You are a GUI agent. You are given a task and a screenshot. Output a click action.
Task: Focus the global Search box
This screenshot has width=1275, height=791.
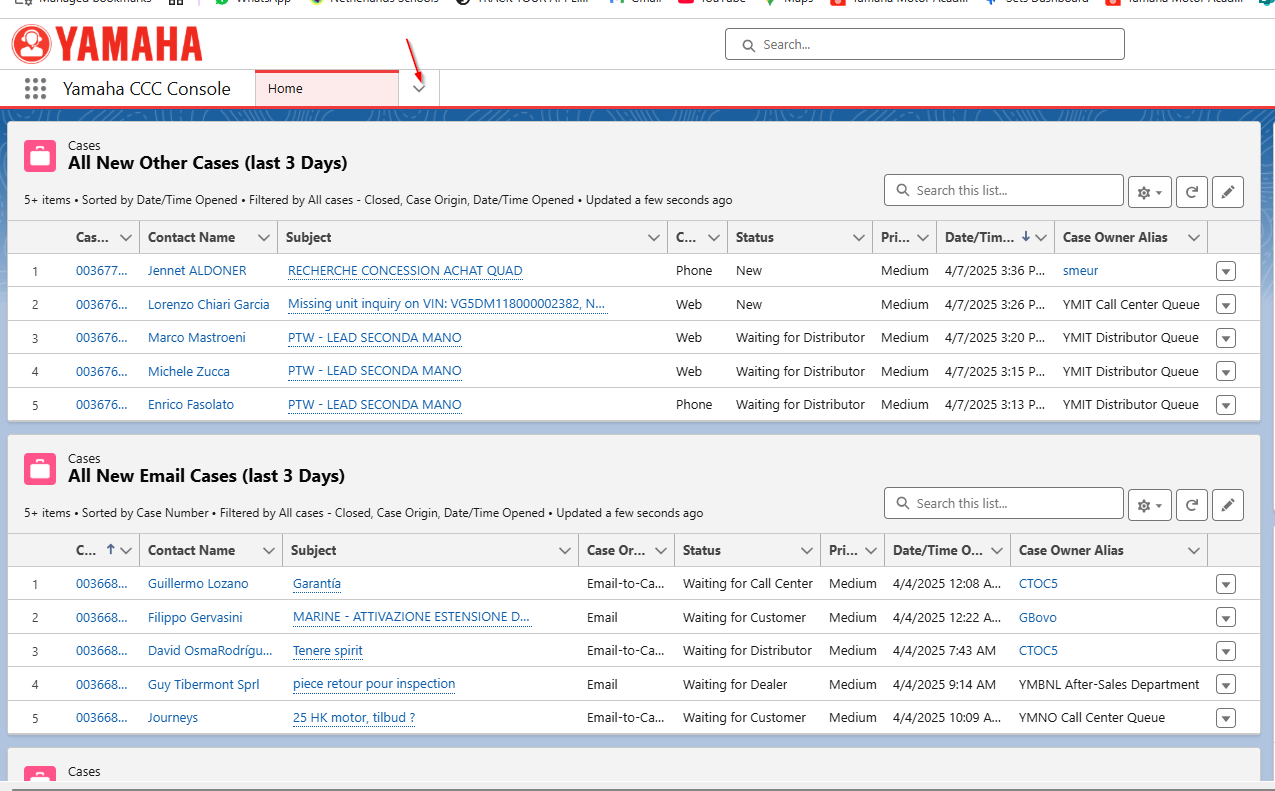pos(925,44)
